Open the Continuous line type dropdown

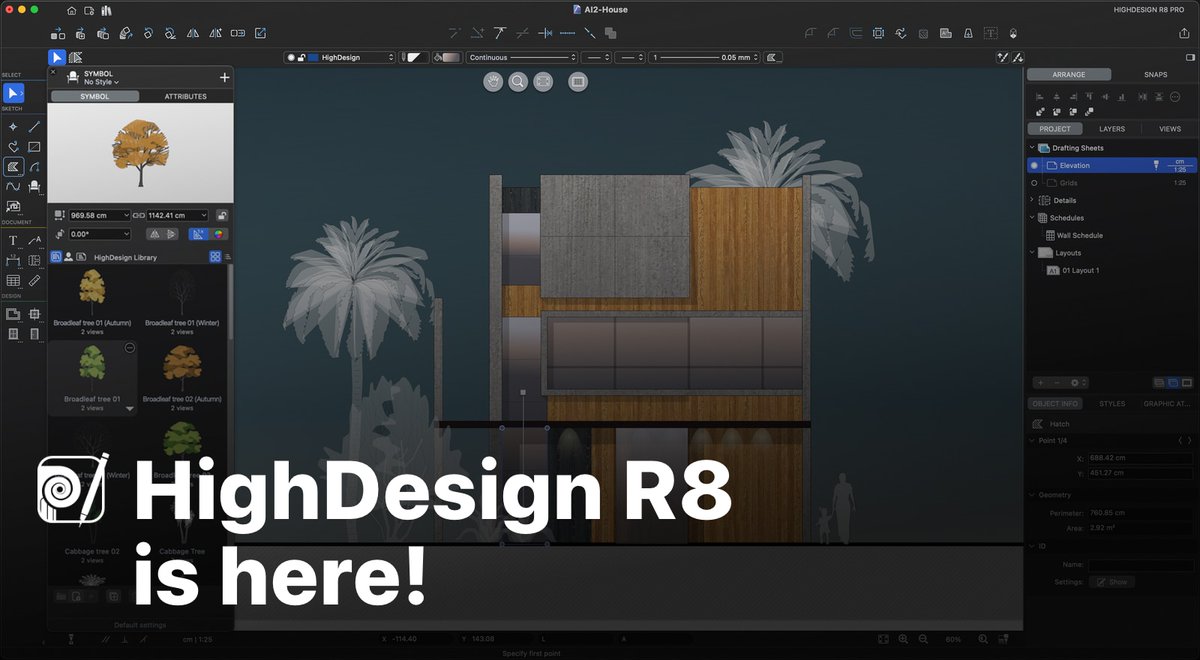tap(522, 58)
